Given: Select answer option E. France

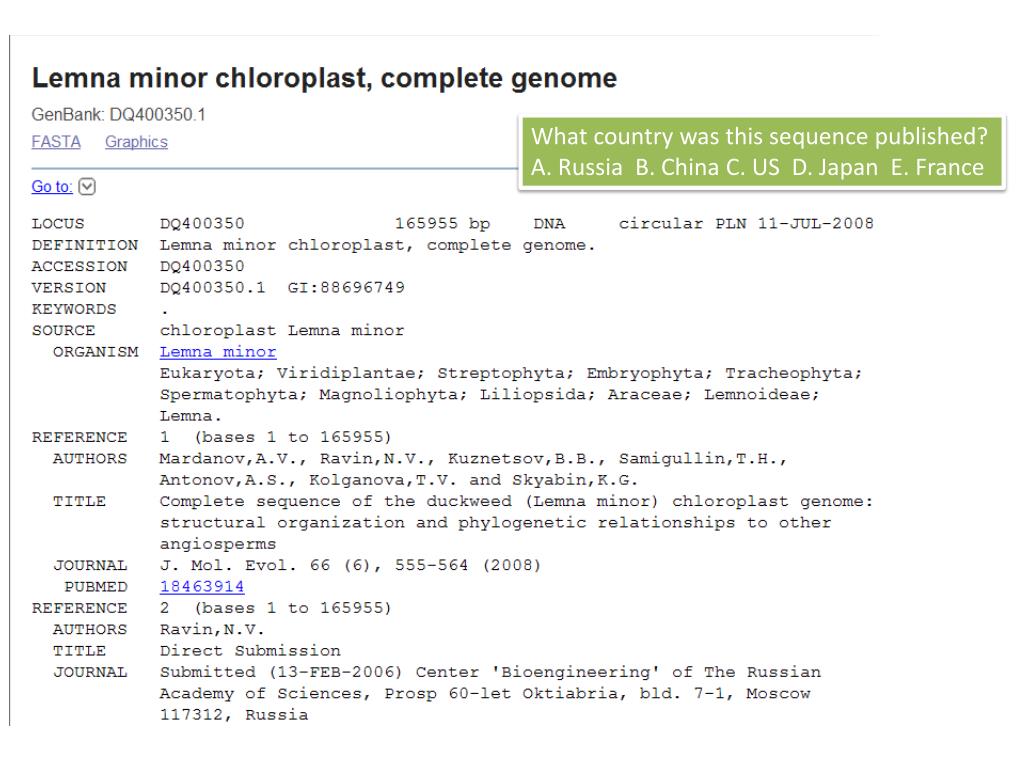Looking at the screenshot, I should point(937,168).
